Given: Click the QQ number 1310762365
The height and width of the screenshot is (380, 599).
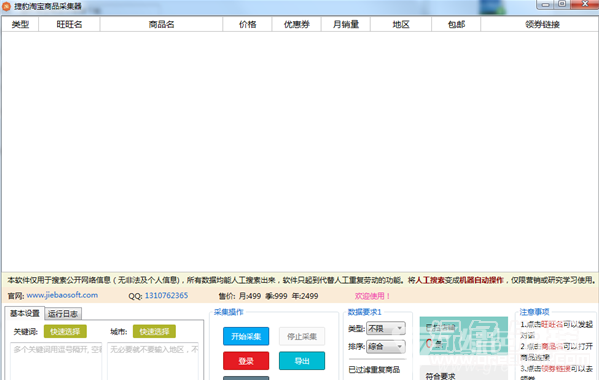Looking at the screenshot, I should tap(166, 296).
